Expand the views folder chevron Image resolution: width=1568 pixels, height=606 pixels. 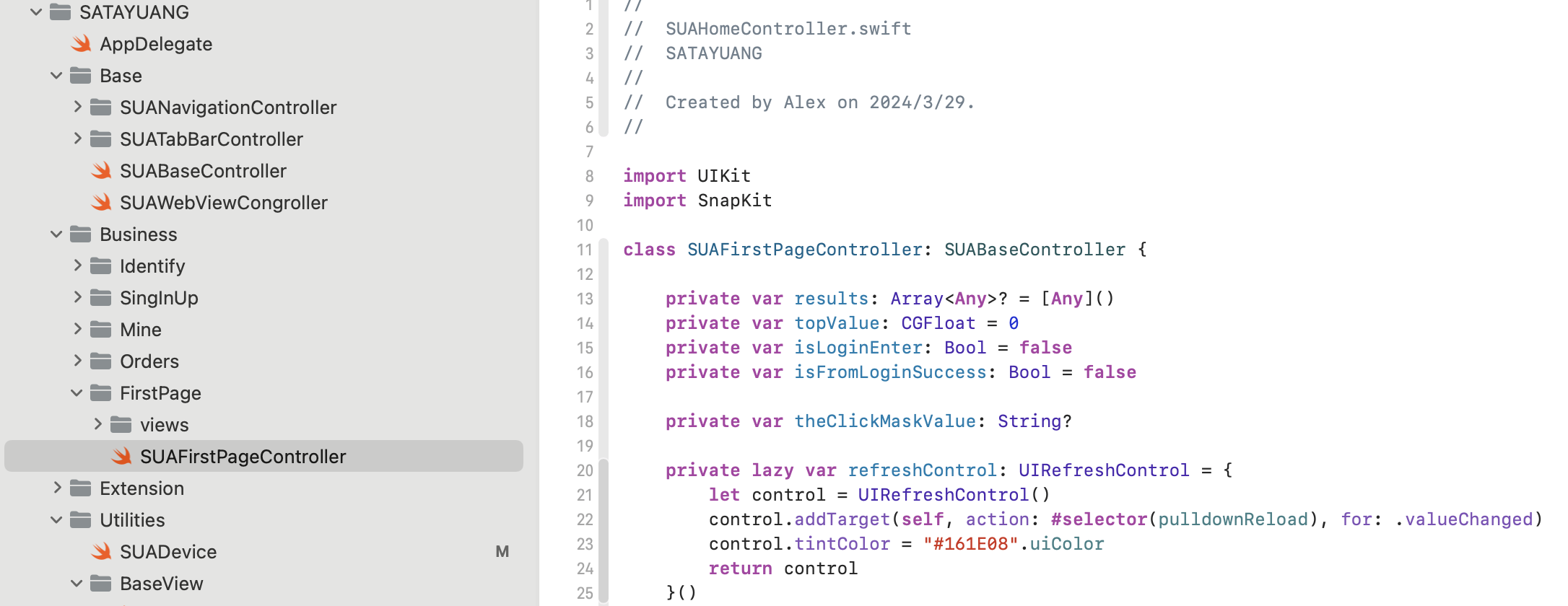97,425
